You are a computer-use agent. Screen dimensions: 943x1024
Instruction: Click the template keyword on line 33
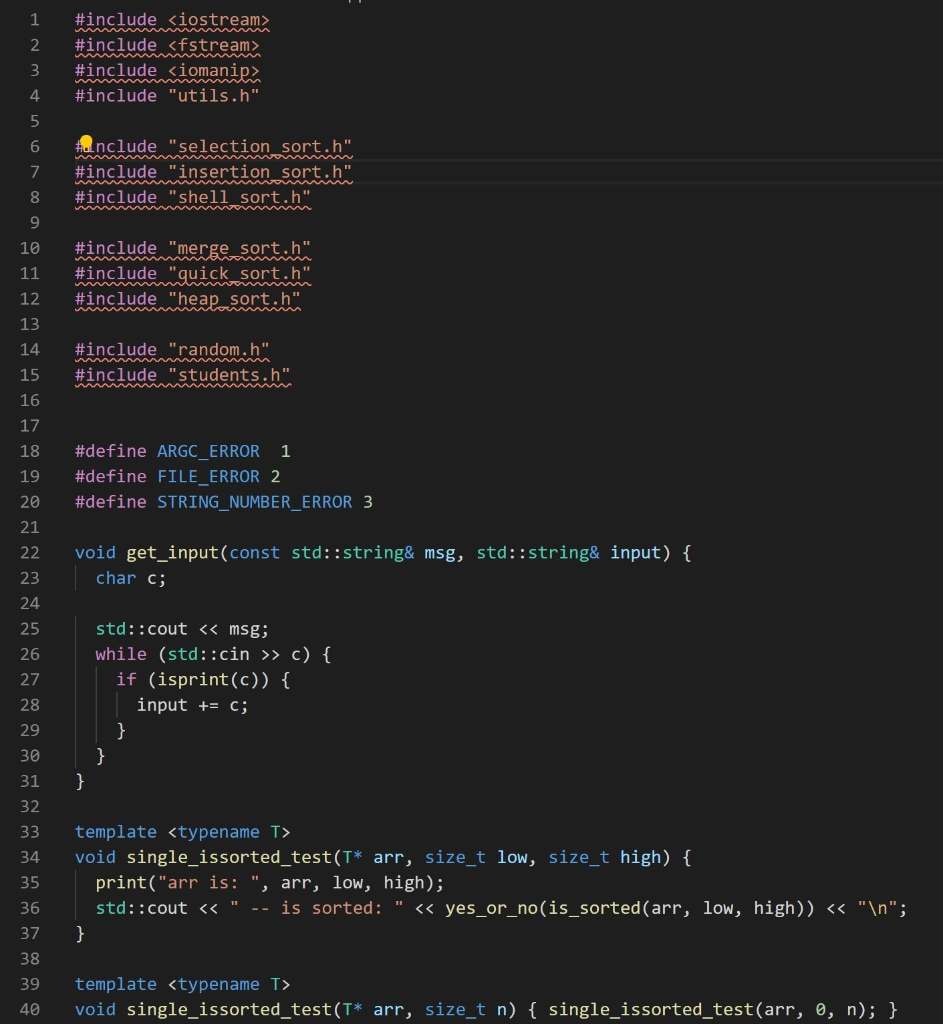coord(115,831)
